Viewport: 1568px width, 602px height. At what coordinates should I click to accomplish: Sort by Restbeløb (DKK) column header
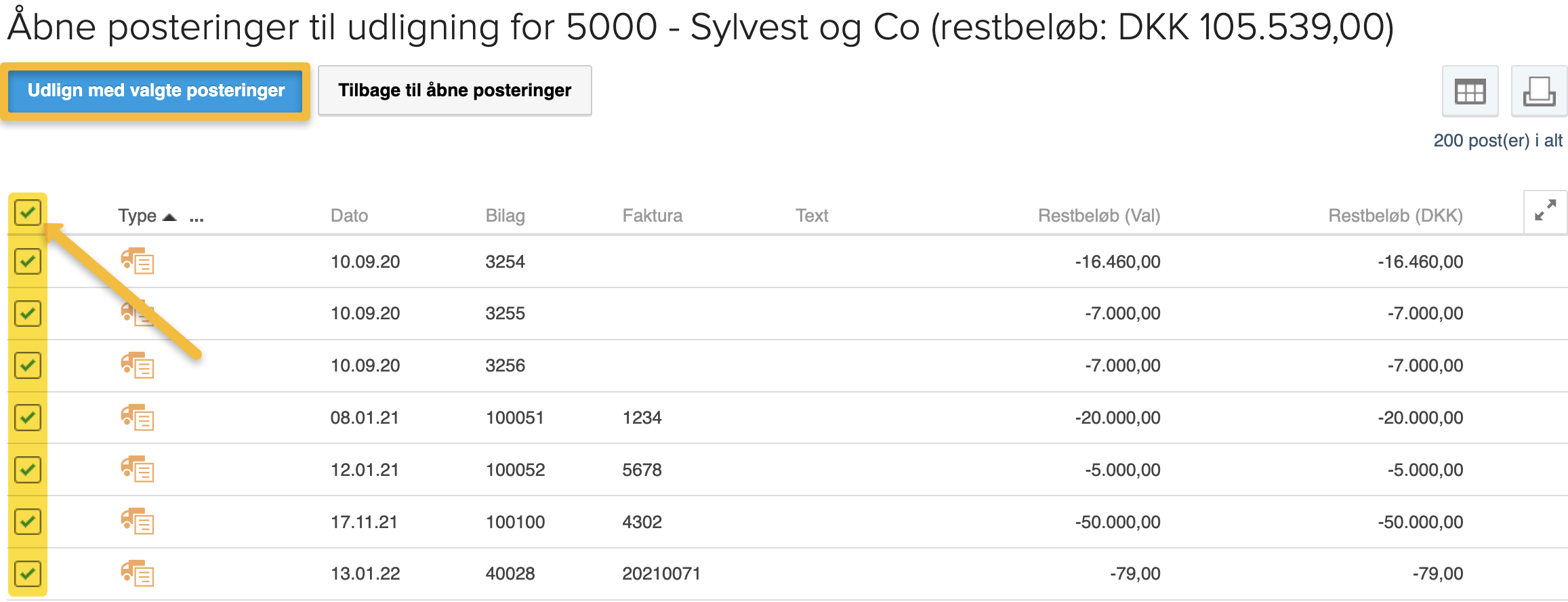(1395, 216)
